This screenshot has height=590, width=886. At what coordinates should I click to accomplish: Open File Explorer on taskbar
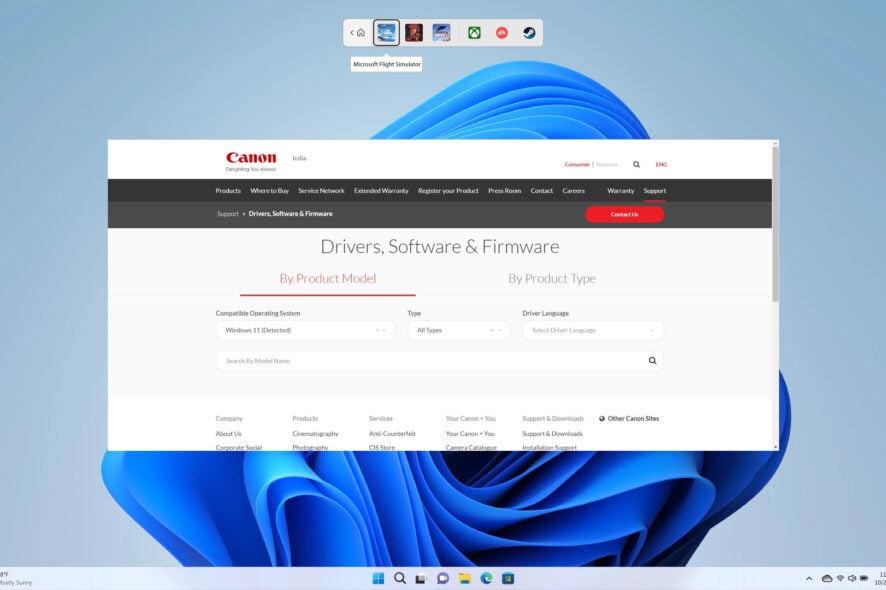pyautogui.click(x=464, y=578)
